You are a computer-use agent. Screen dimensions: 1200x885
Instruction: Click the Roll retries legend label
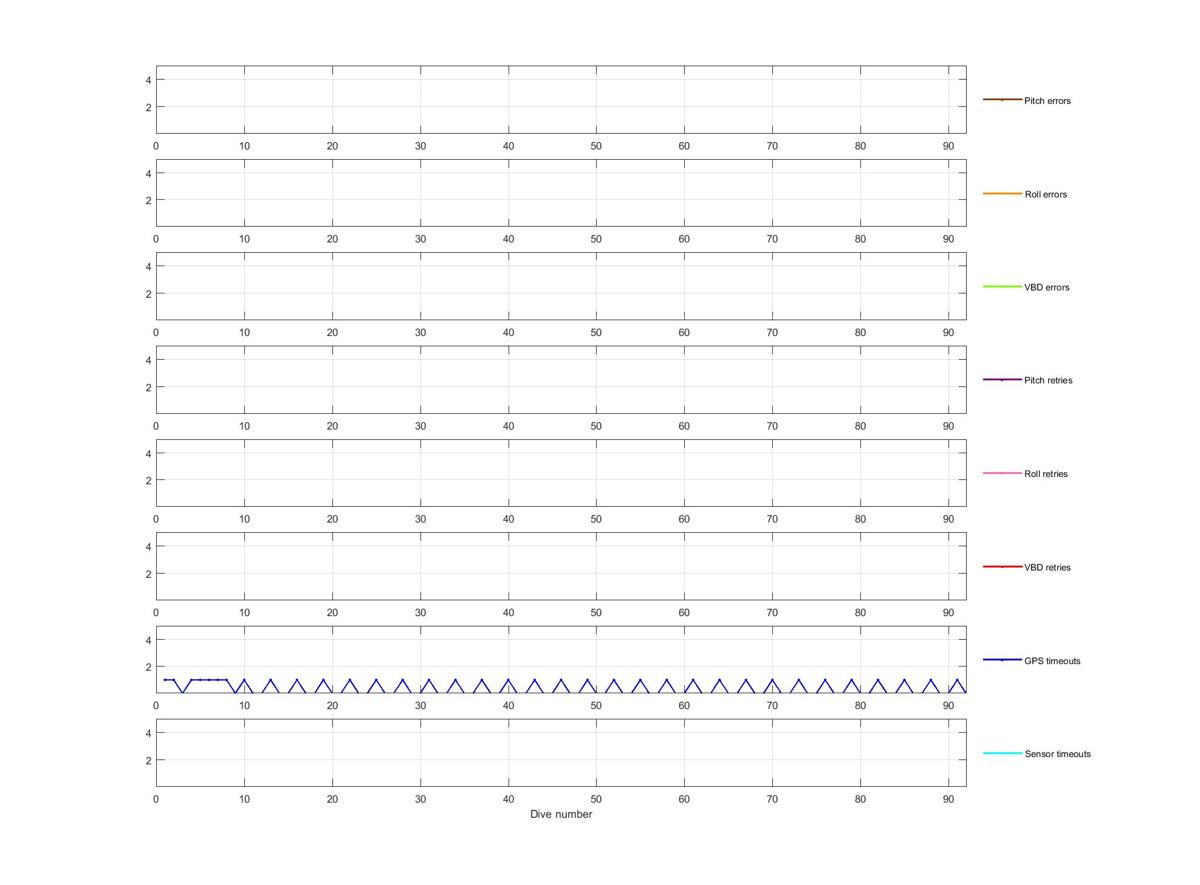[x=1046, y=474]
